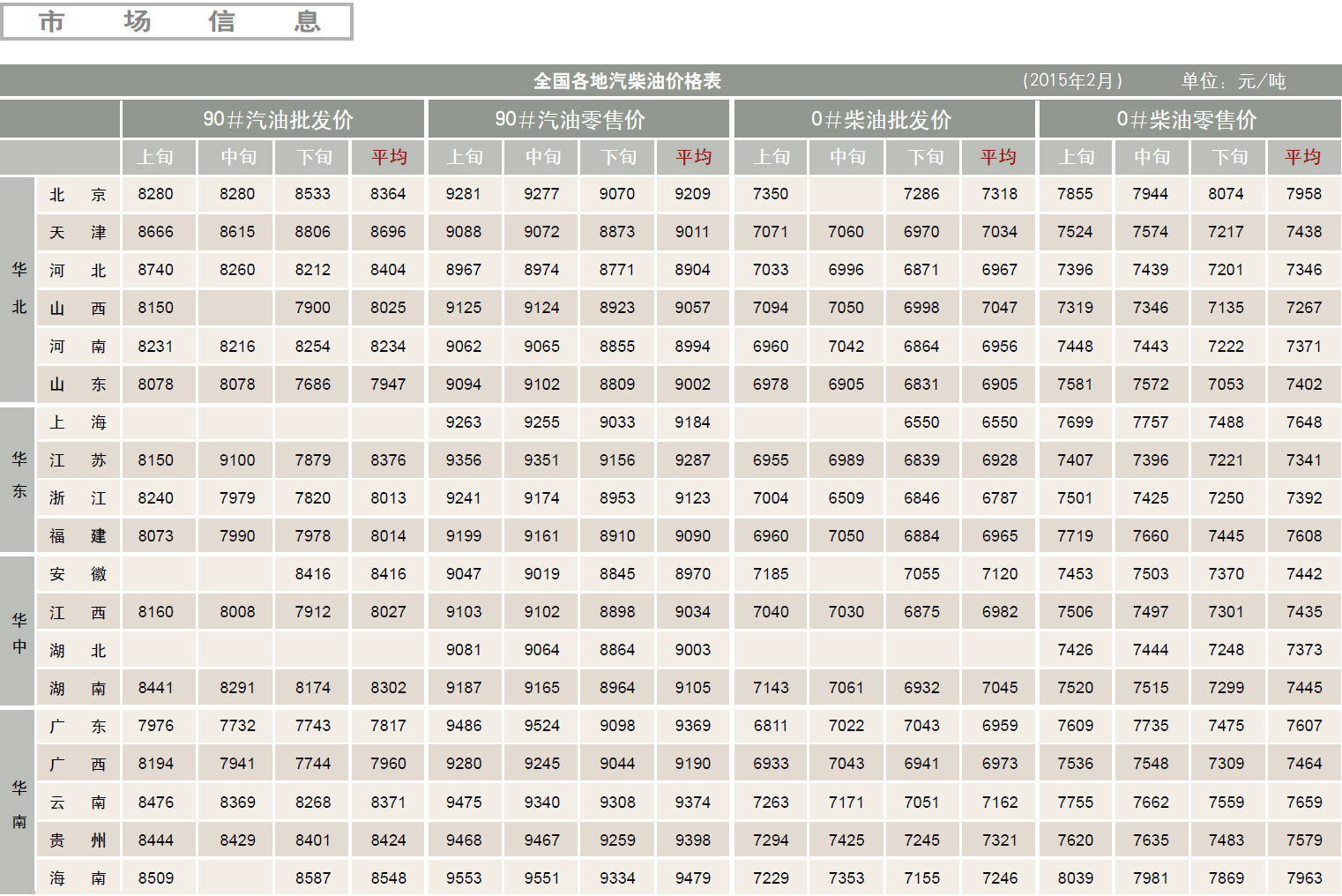Select the 北京 row label
Screen dimensions: 1342x896
click(78, 193)
